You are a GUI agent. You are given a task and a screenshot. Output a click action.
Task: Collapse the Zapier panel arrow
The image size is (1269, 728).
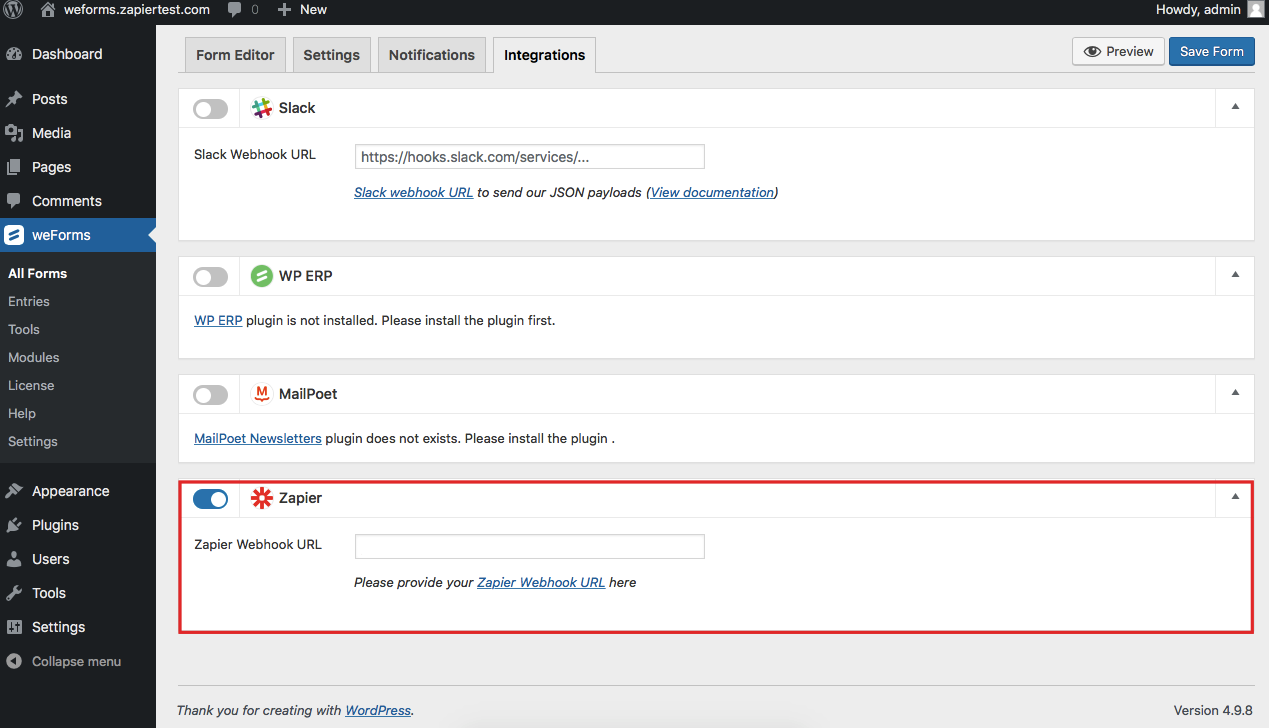click(x=1235, y=497)
